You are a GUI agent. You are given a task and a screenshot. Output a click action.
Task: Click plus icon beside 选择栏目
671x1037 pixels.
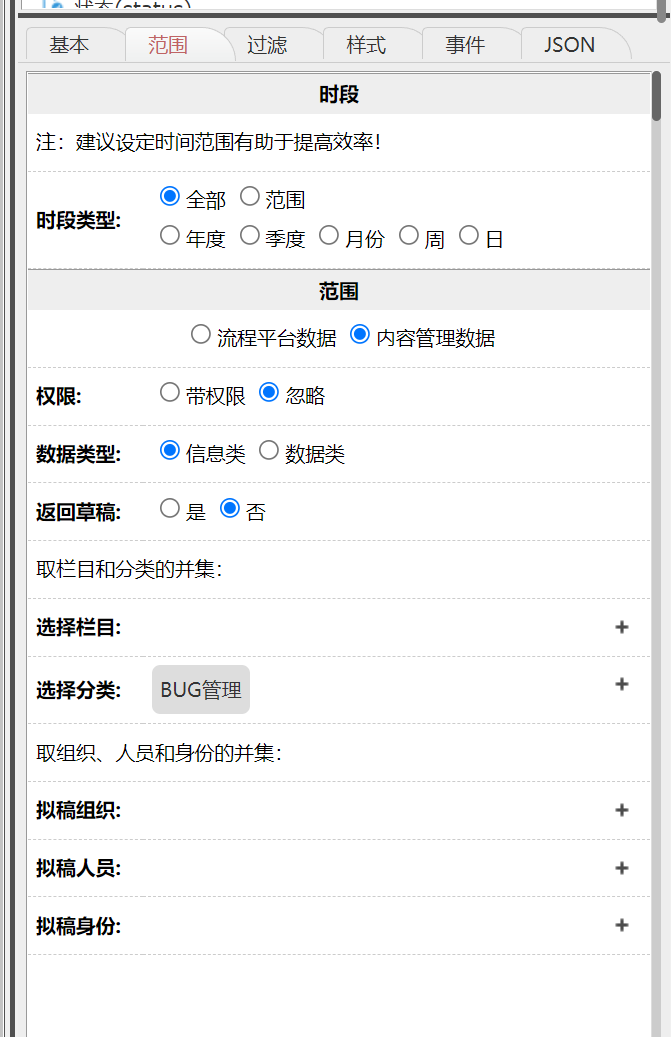pos(622,627)
